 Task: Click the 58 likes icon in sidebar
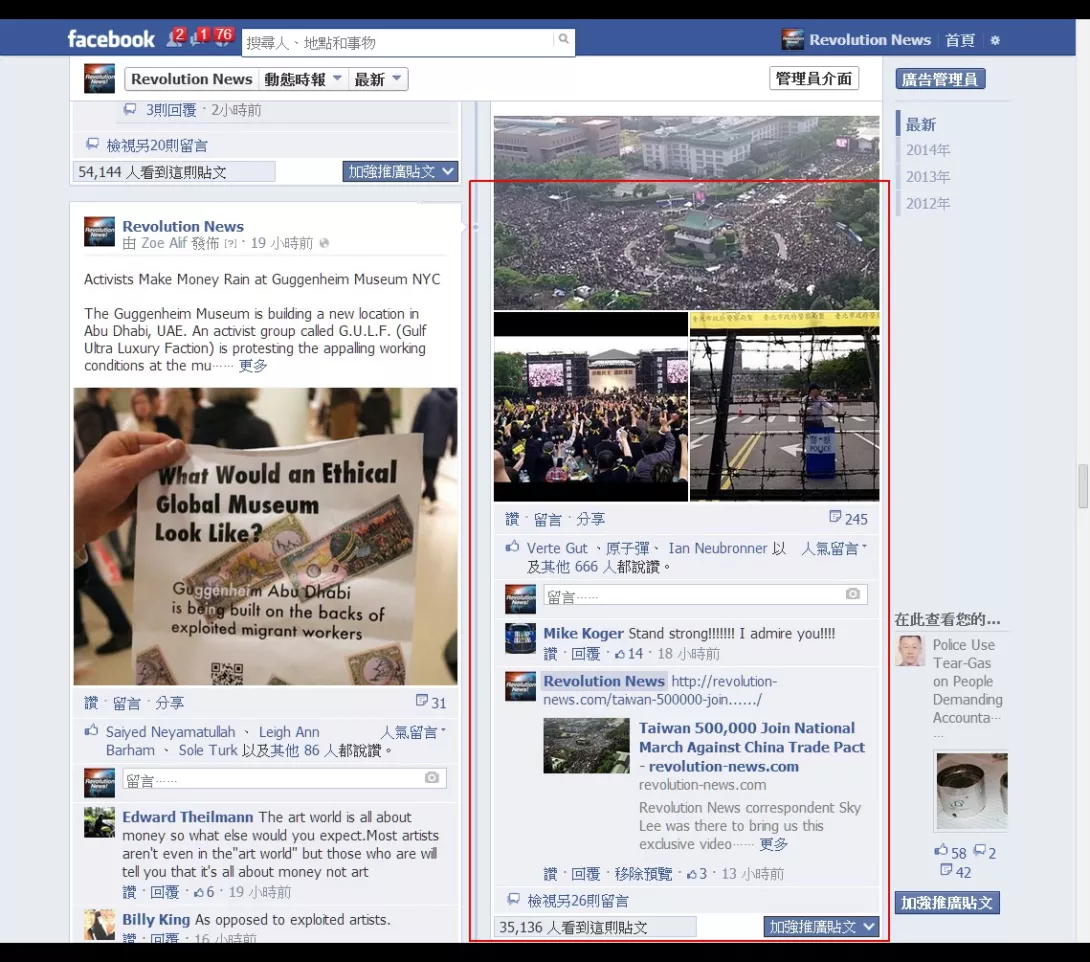(x=950, y=852)
